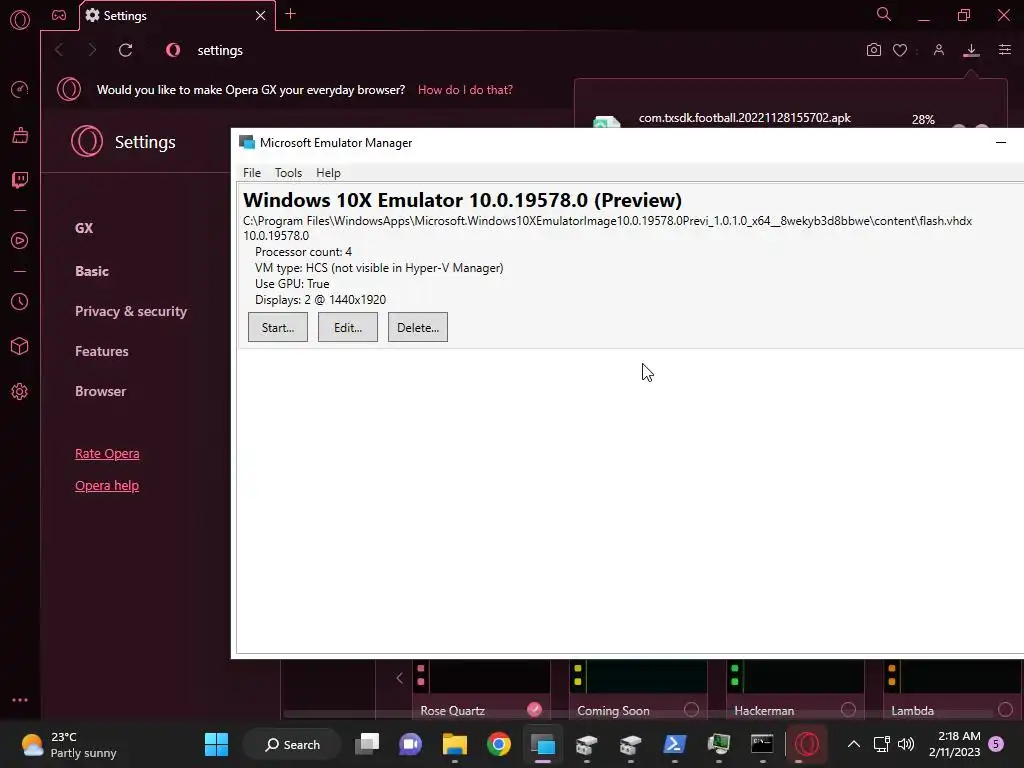Reload the settings page
This screenshot has width=1024, height=768.
coord(125,50)
